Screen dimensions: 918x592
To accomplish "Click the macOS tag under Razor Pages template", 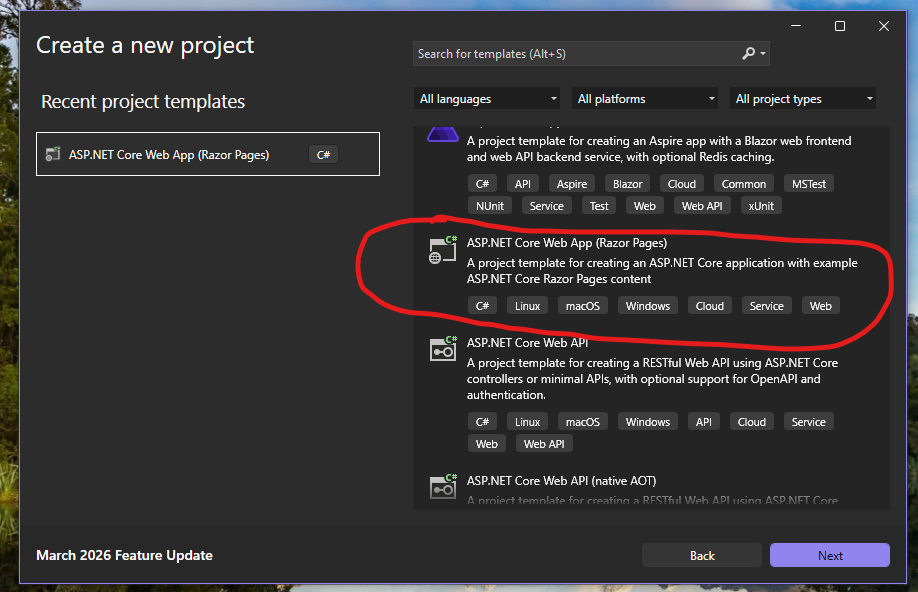I will tap(582, 306).
